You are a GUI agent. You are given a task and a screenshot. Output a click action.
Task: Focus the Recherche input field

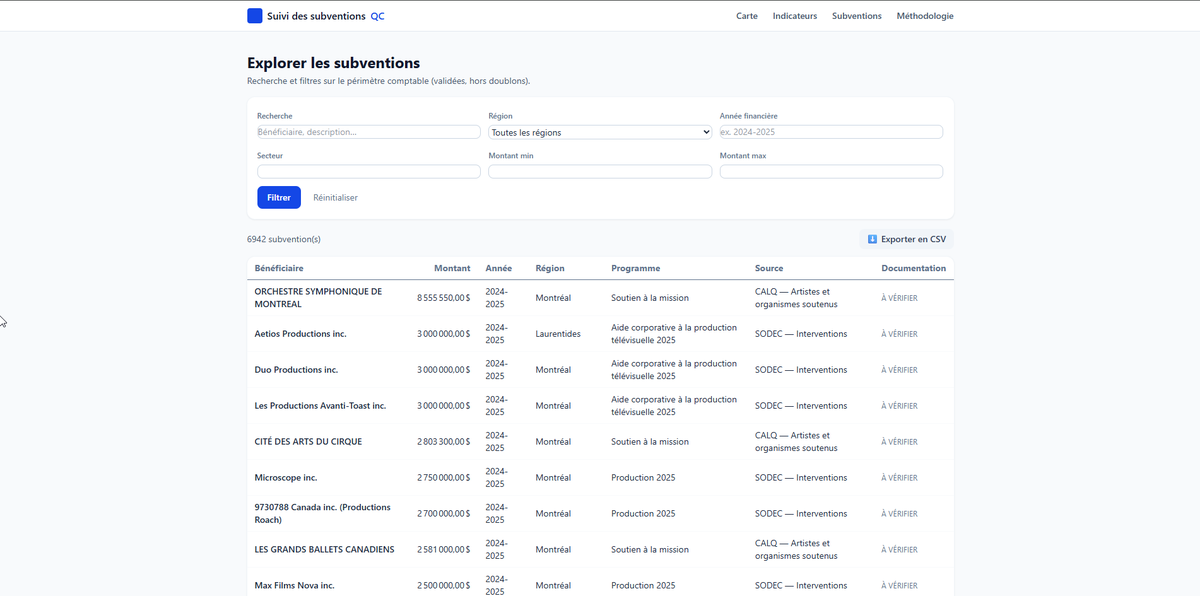pyautogui.click(x=369, y=132)
